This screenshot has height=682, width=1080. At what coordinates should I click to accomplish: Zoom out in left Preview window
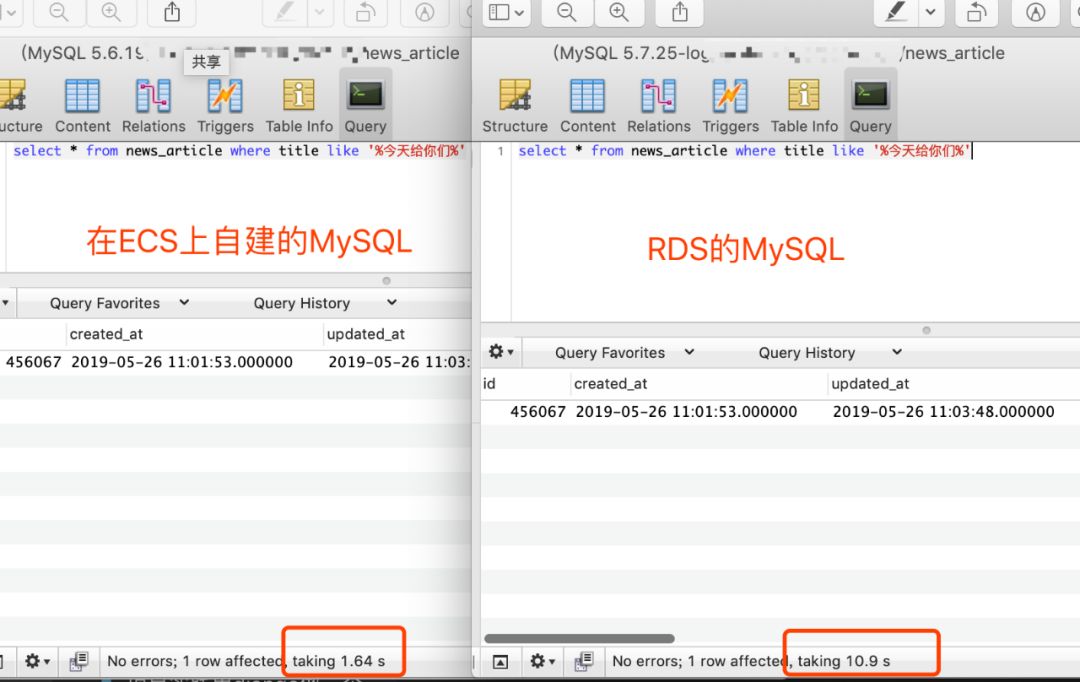tap(59, 12)
